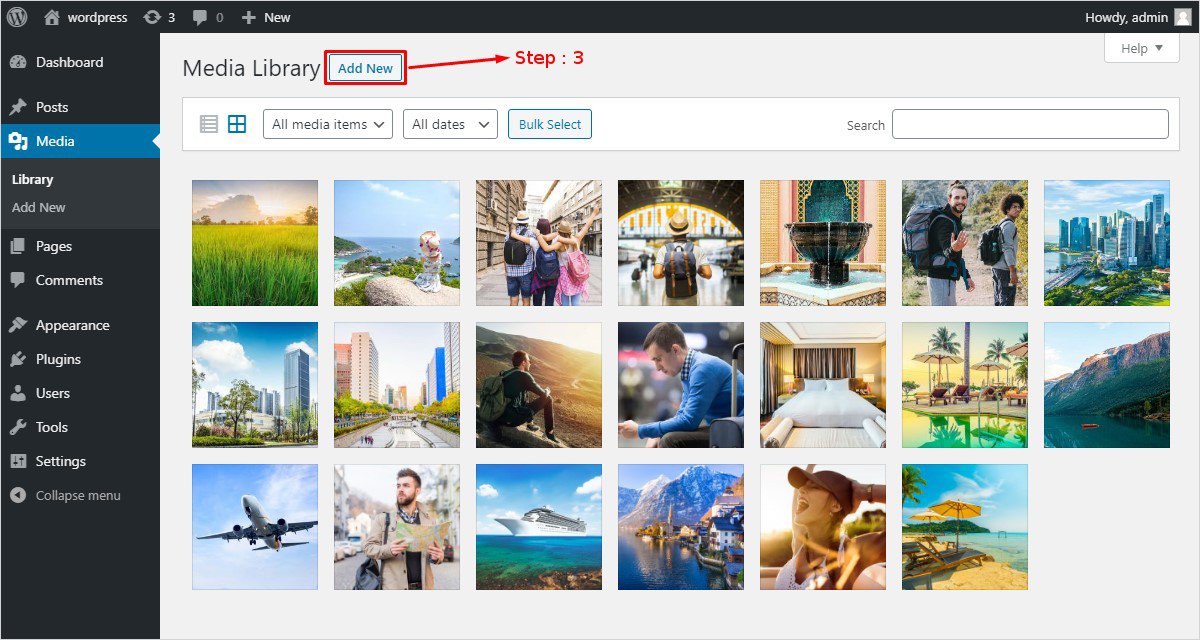
Task: Select the airplane image thumbnail
Action: (x=255, y=527)
